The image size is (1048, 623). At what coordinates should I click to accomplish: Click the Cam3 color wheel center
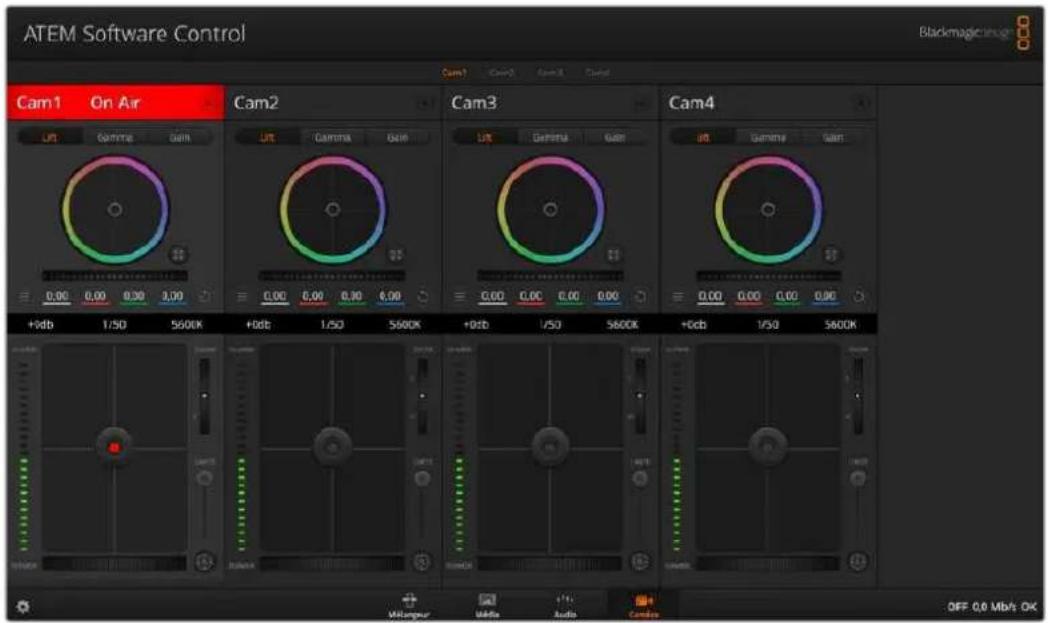[x=550, y=209]
